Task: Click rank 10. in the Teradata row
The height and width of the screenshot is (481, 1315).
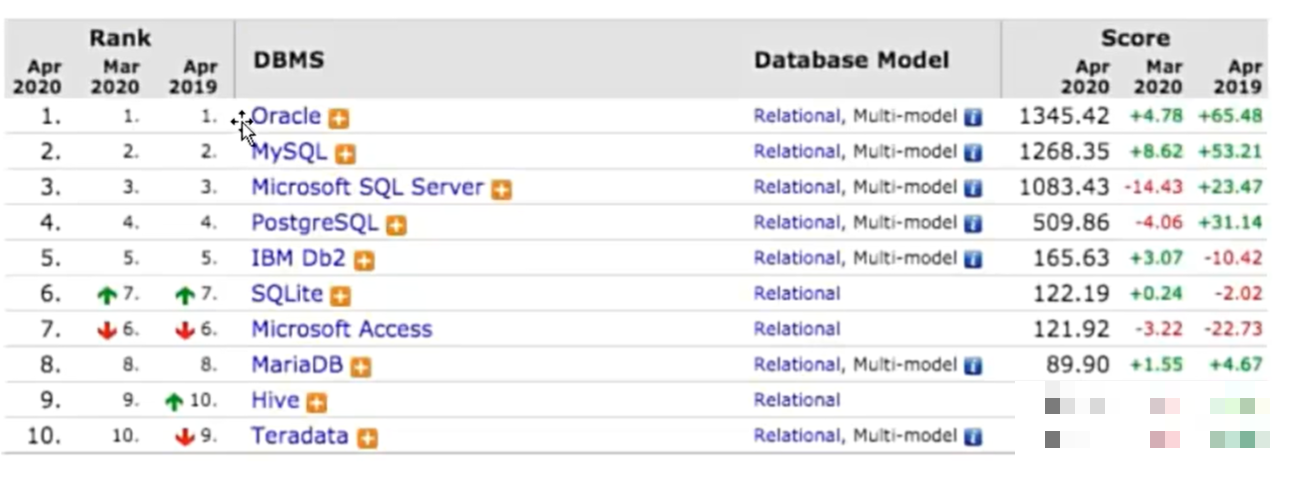Action: click(44, 435)
